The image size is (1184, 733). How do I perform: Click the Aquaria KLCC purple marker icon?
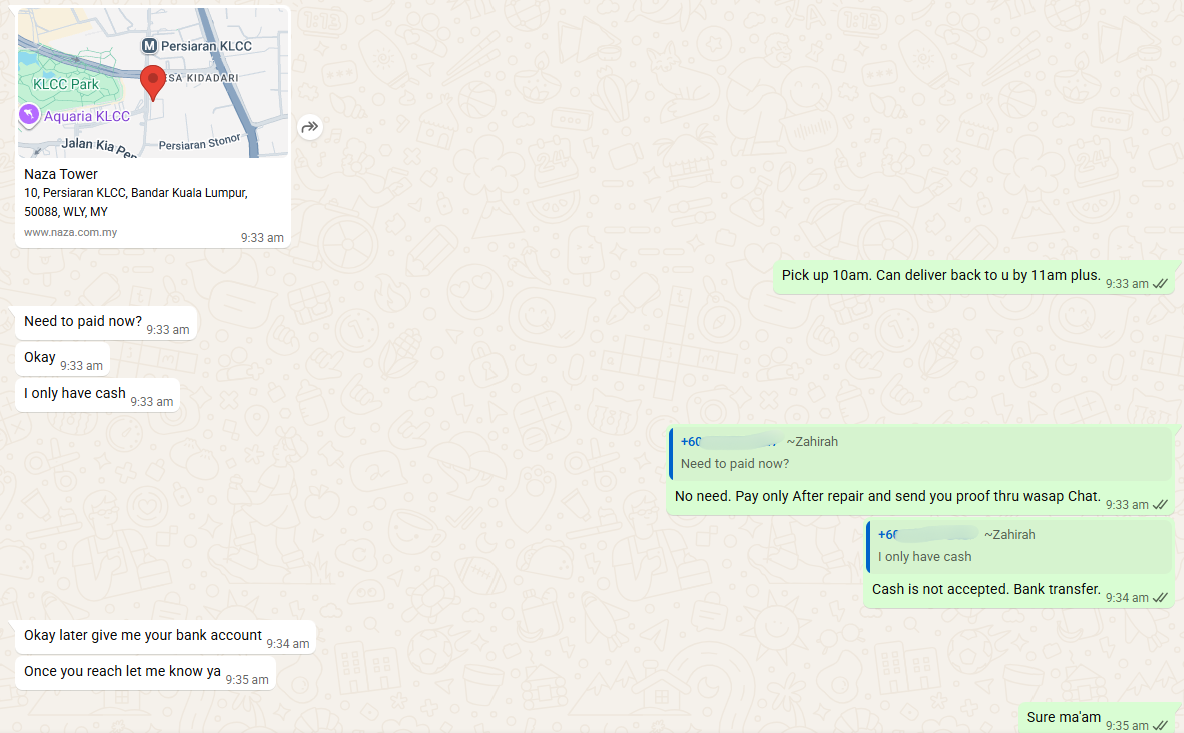pyautogui.click(x=29, y=115)
